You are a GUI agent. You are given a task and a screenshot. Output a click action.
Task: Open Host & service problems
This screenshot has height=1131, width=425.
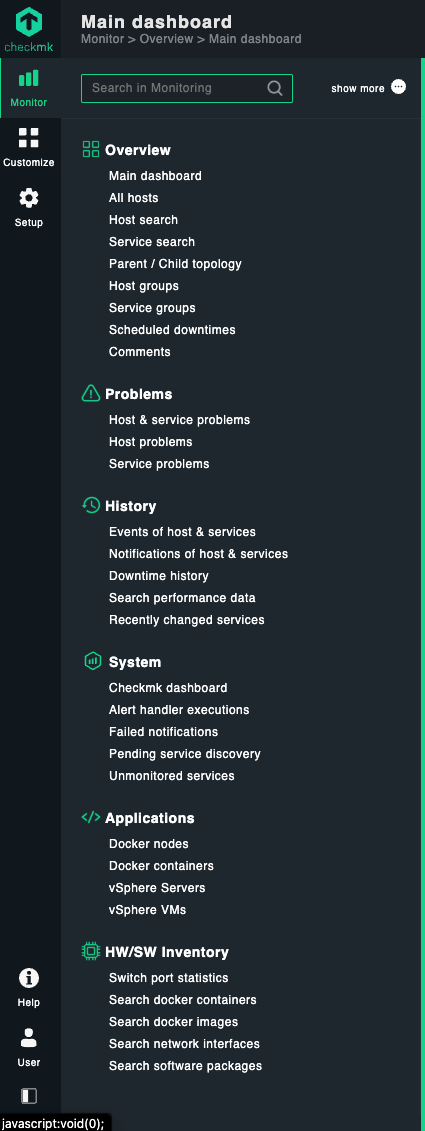(x=180, y=420)
